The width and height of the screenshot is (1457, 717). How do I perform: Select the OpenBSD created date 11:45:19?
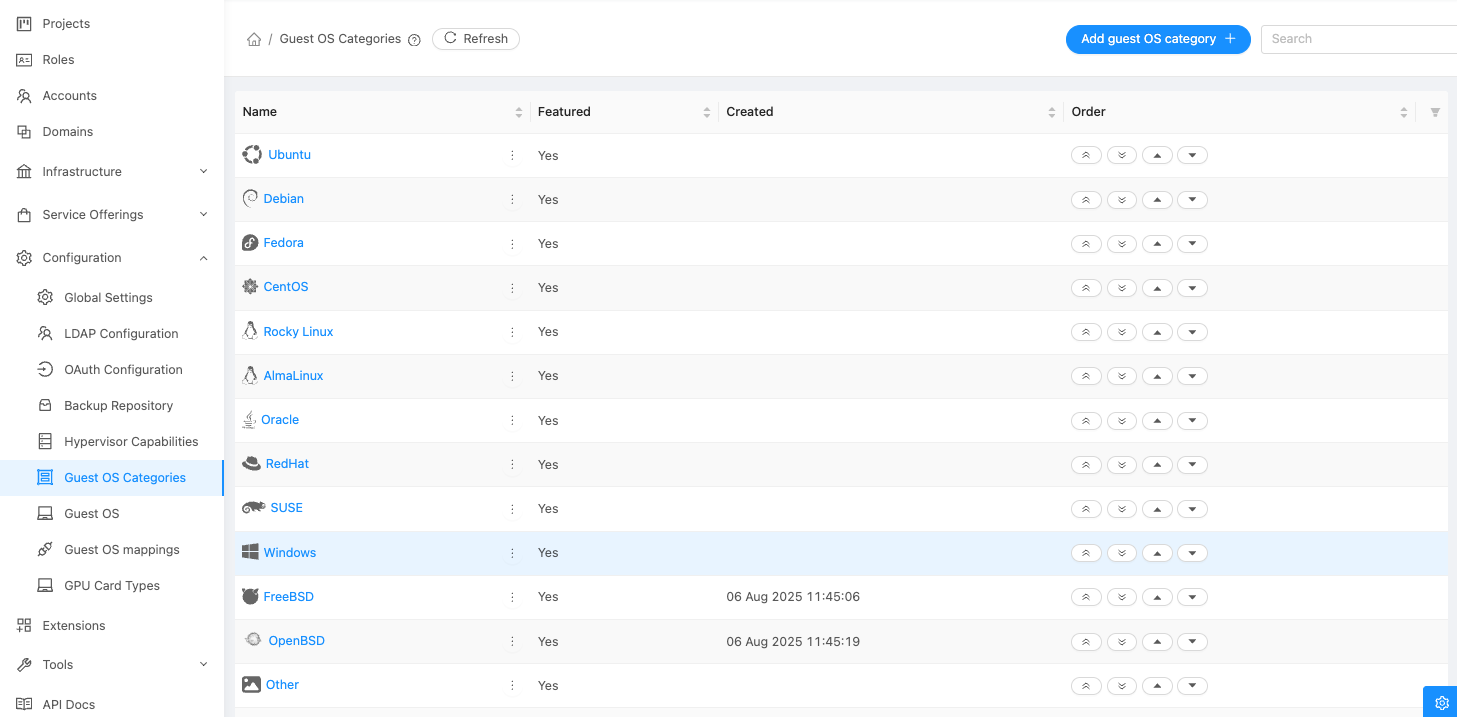coord(793,641)
